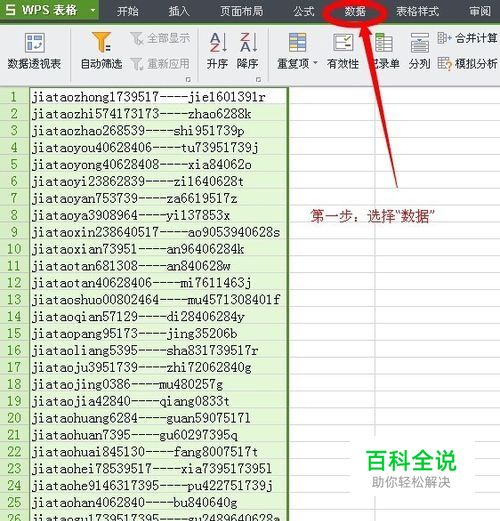500x521 pixels.
Task: Select row header 17
Action: click(x=14, y=367)
